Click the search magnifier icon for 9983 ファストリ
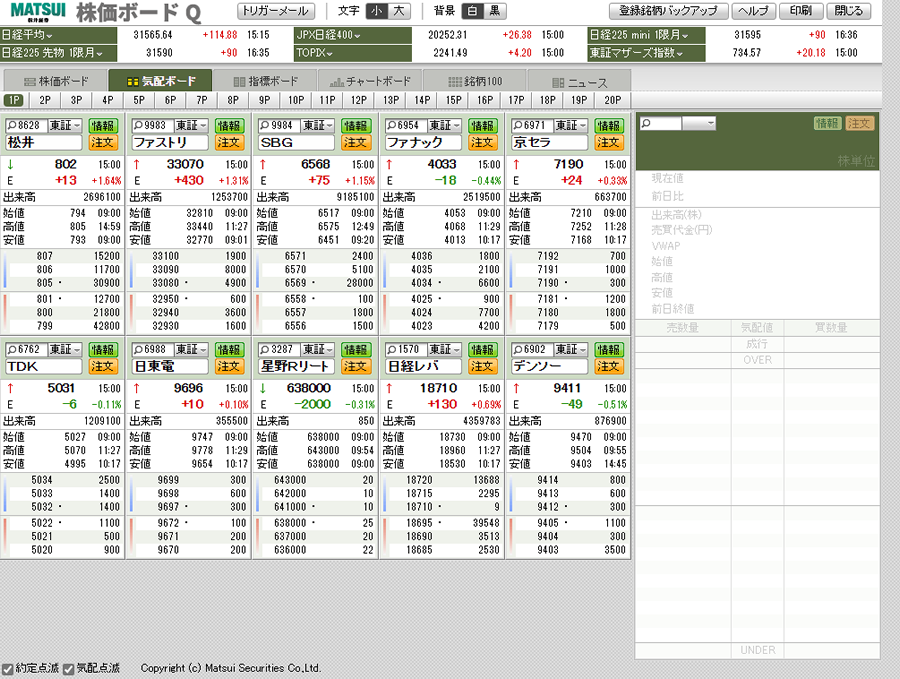 coord(138,126)
